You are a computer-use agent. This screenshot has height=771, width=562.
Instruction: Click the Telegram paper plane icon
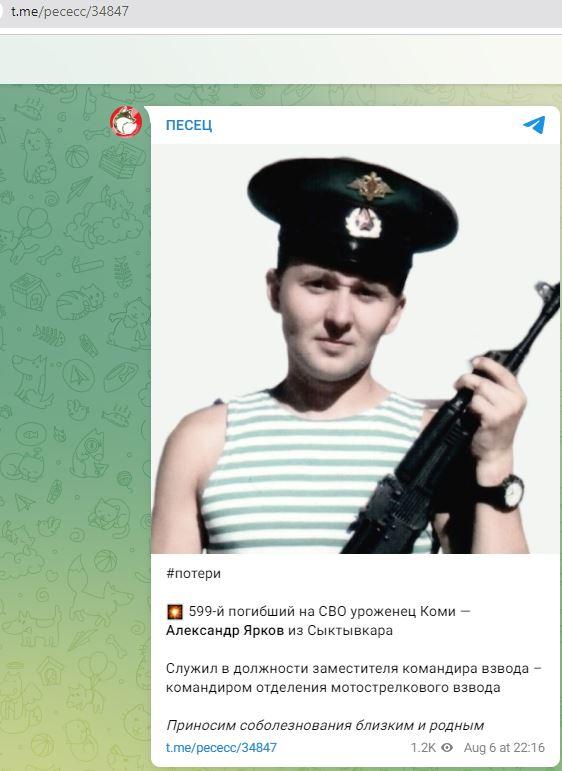534,125
